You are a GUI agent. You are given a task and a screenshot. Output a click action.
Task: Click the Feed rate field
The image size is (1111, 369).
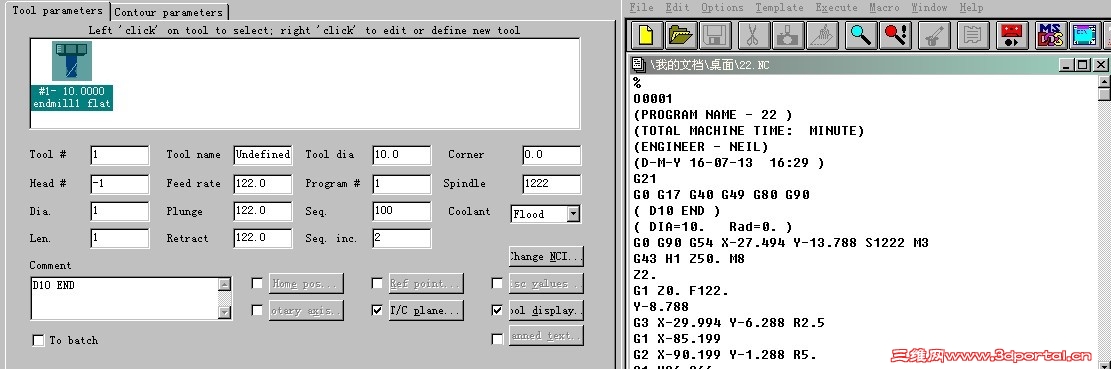(263, 184)
